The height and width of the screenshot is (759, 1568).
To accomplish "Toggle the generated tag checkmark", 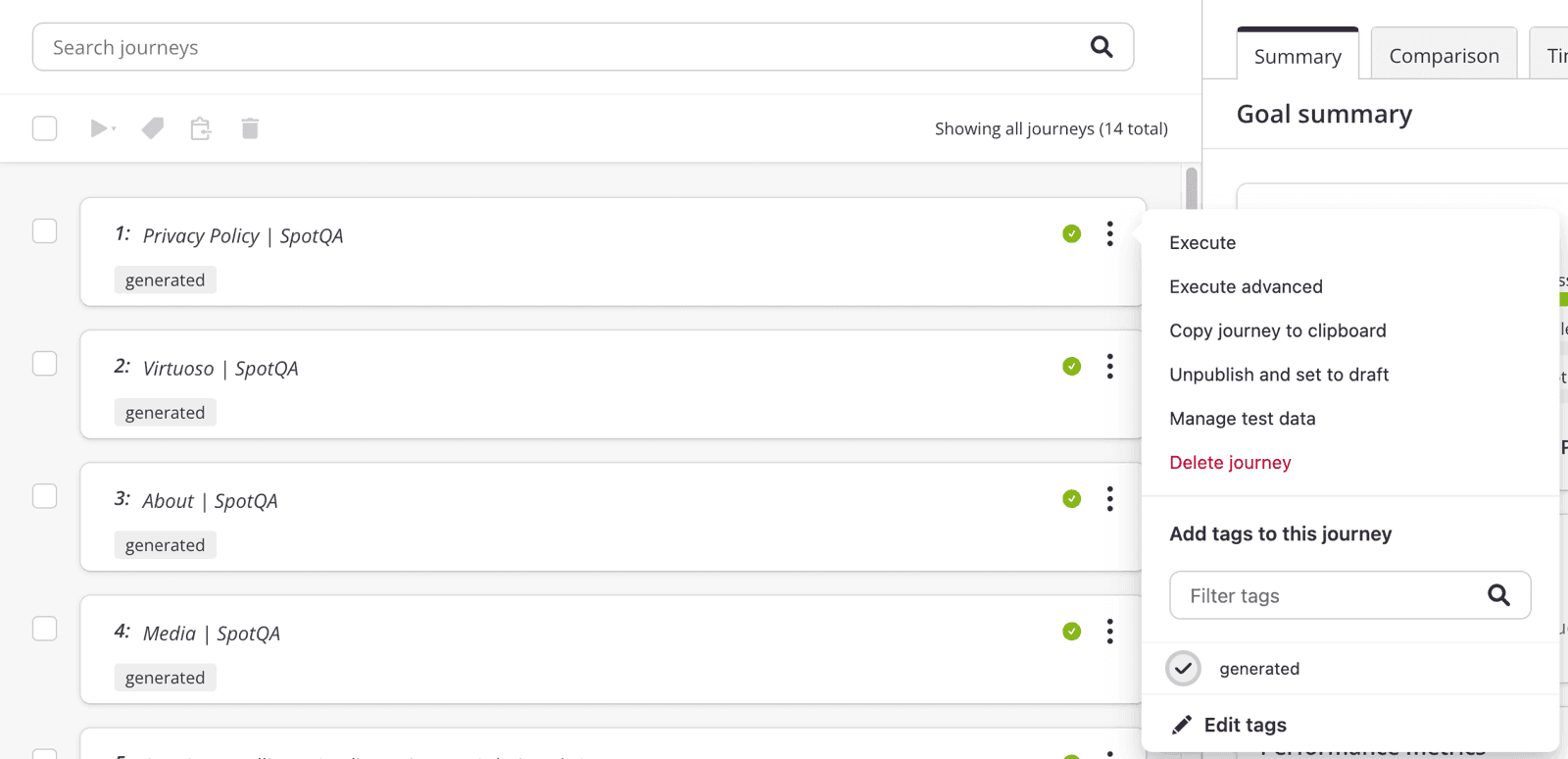I will (x=1183, y=669).
